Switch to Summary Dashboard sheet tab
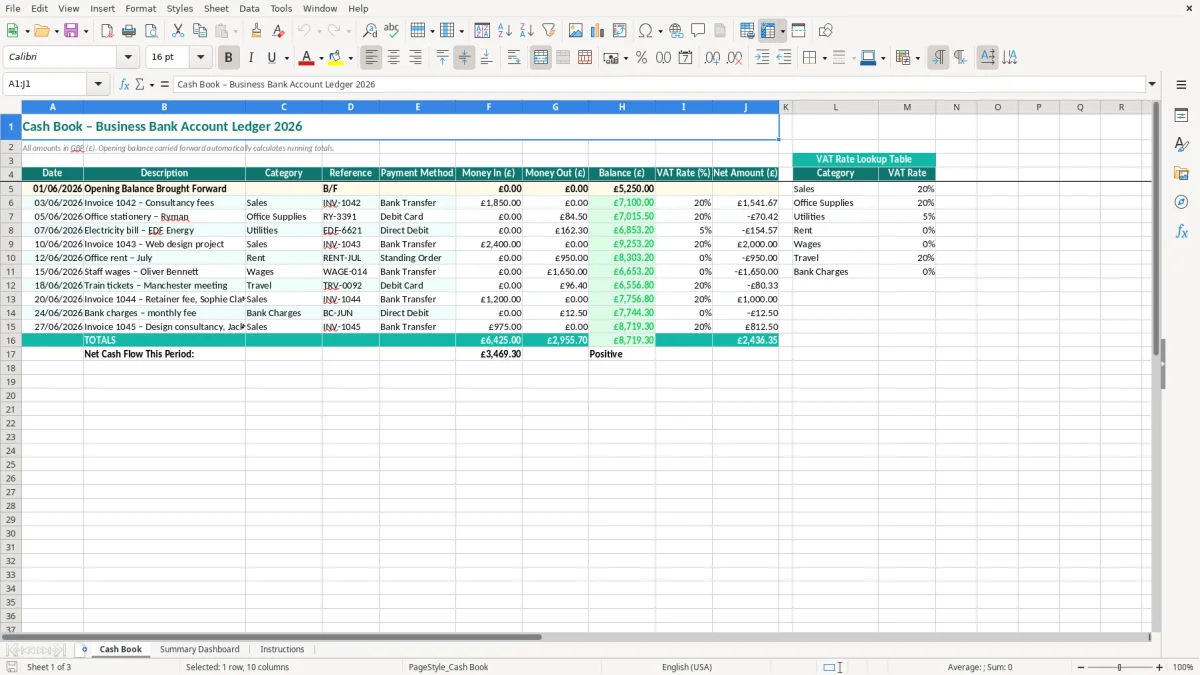The width and height of the screenshot is (1200, 675). point(199,649)
